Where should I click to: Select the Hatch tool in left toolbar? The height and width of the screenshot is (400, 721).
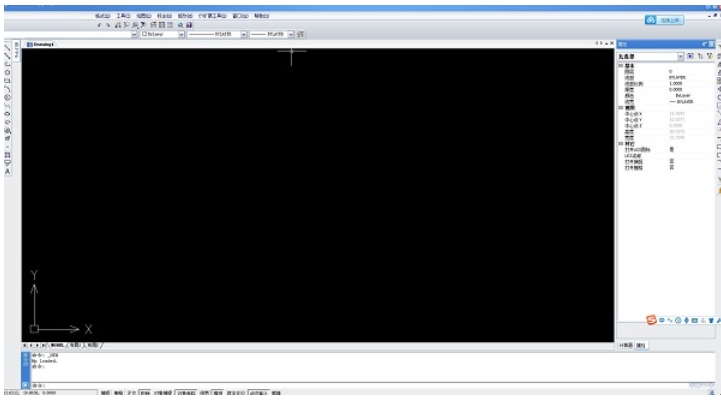pos(7,155)
